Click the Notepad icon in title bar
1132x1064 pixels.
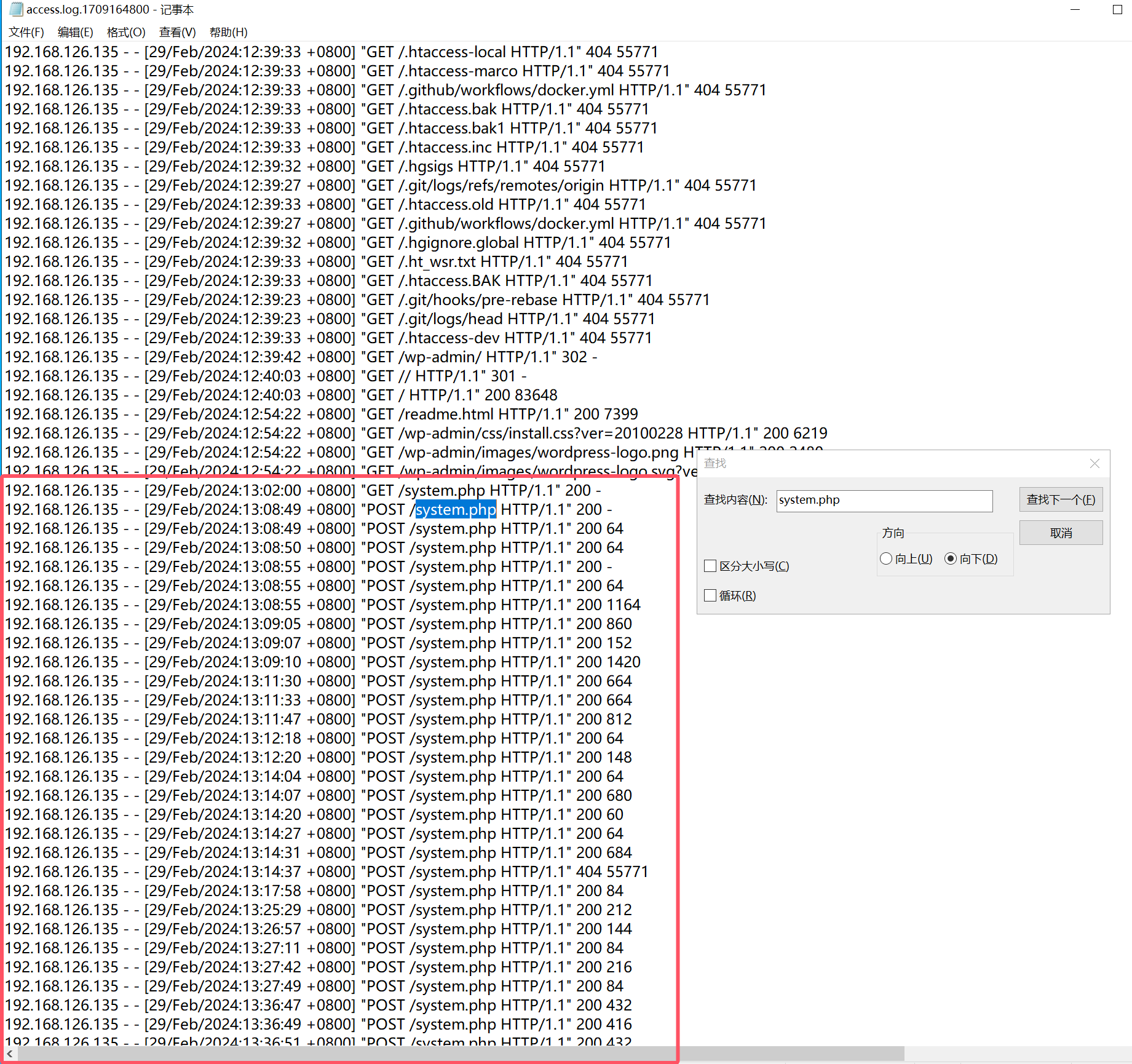(16, 9)
